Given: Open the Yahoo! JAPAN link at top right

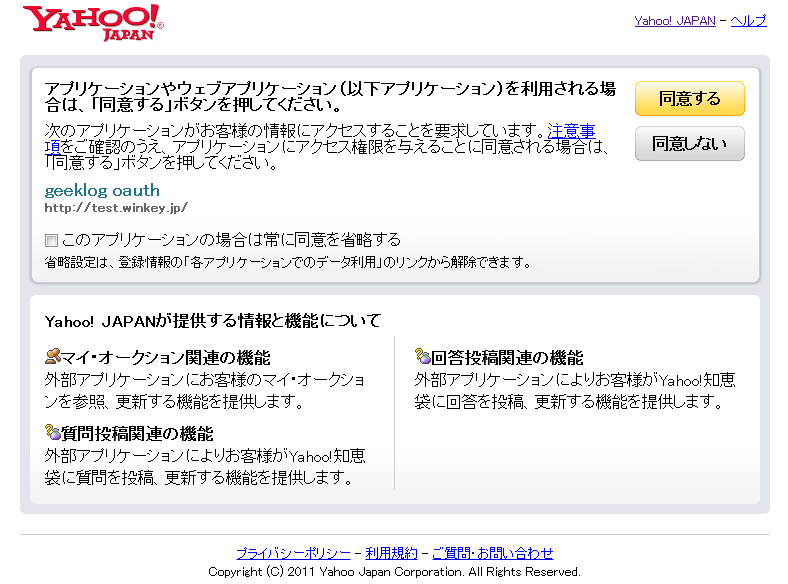Looking at the screenshot, I should 674,20.
